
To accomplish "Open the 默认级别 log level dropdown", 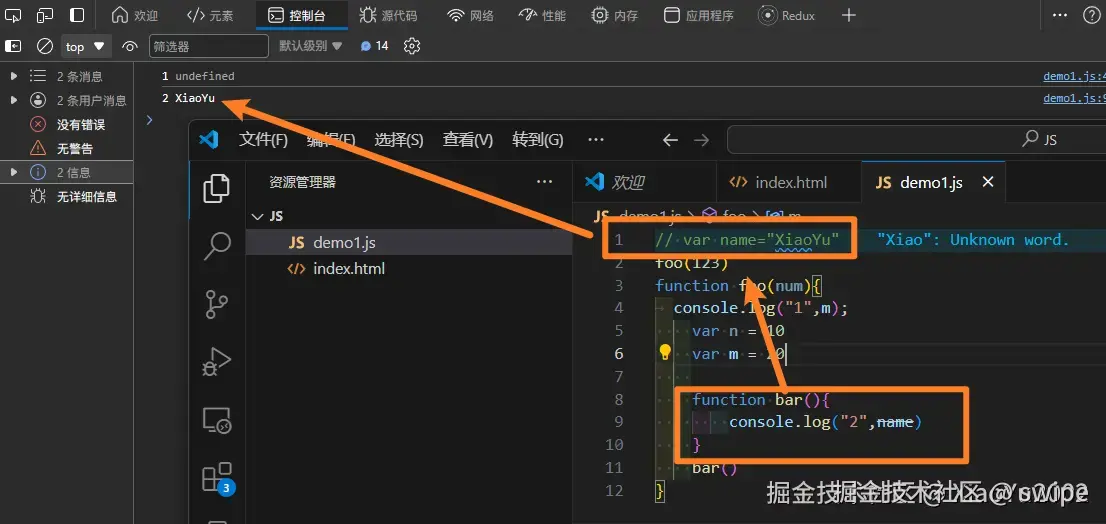I will pos(310,46).
